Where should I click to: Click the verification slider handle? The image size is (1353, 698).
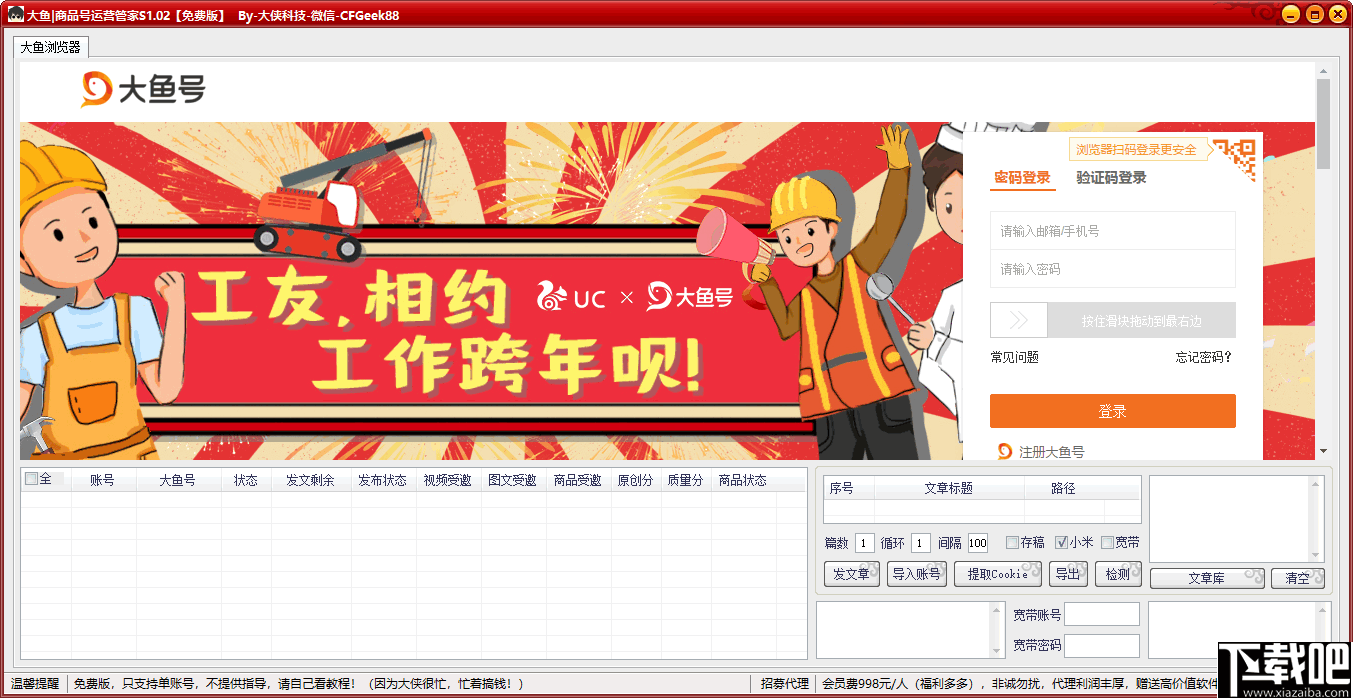pyautogui.click(x=1018, y=319)
